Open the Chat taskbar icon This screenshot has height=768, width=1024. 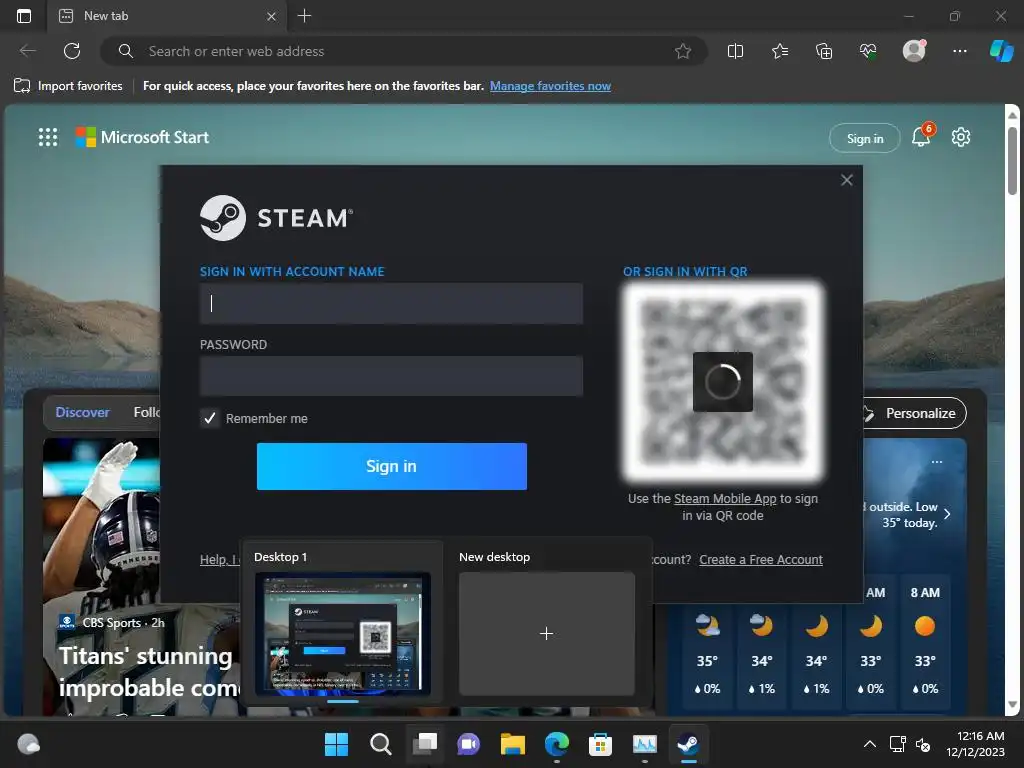[469, 744]
